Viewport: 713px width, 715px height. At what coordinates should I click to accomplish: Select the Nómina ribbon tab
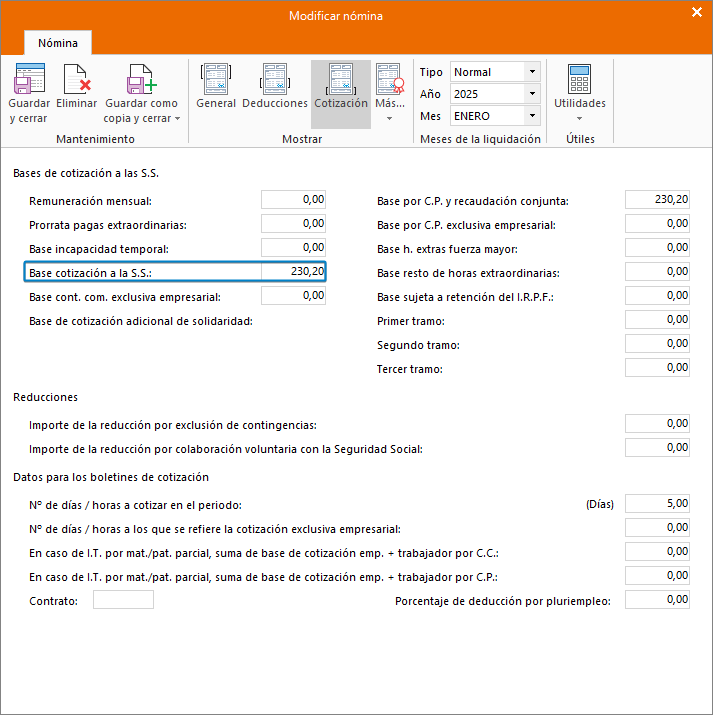click(58, 43)
